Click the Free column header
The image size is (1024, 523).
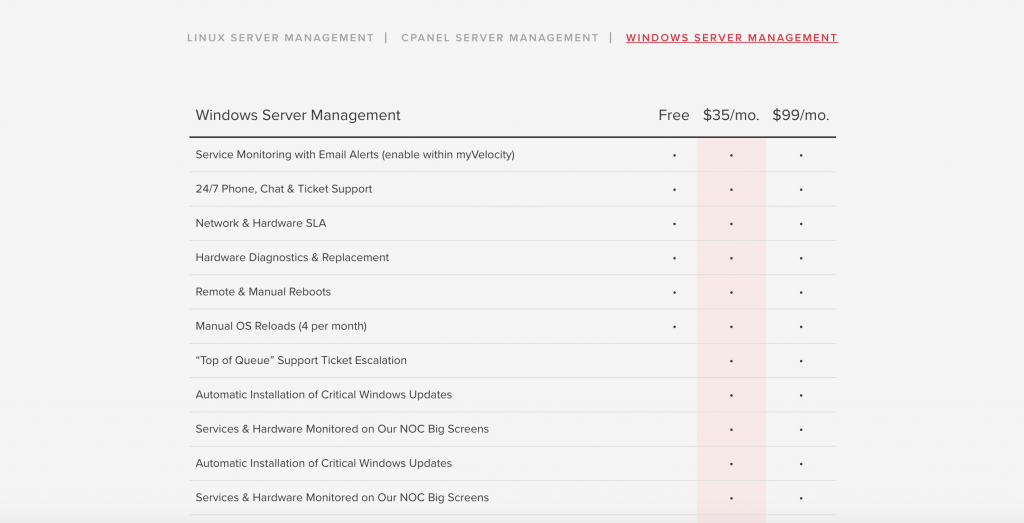(x=673, y=115)
